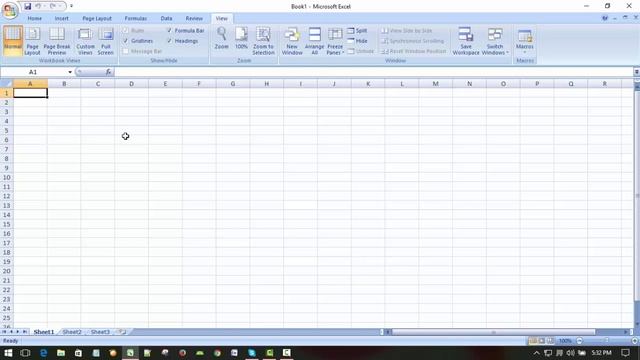Open Excel Help icon
The height and width of the screenshot is (360, 640).
605,18
